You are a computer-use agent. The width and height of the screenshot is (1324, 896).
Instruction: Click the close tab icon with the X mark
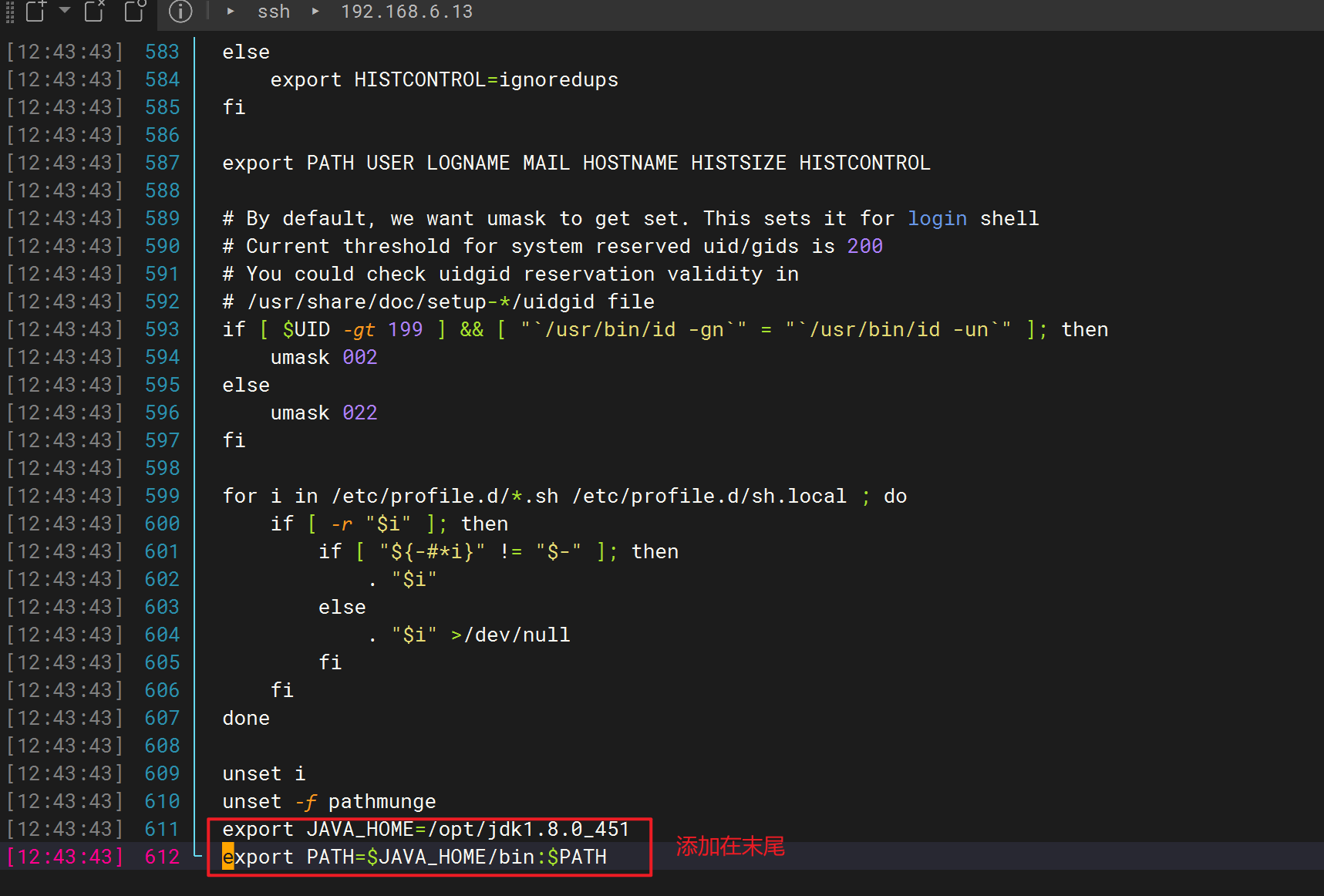(x=94, y=12)
